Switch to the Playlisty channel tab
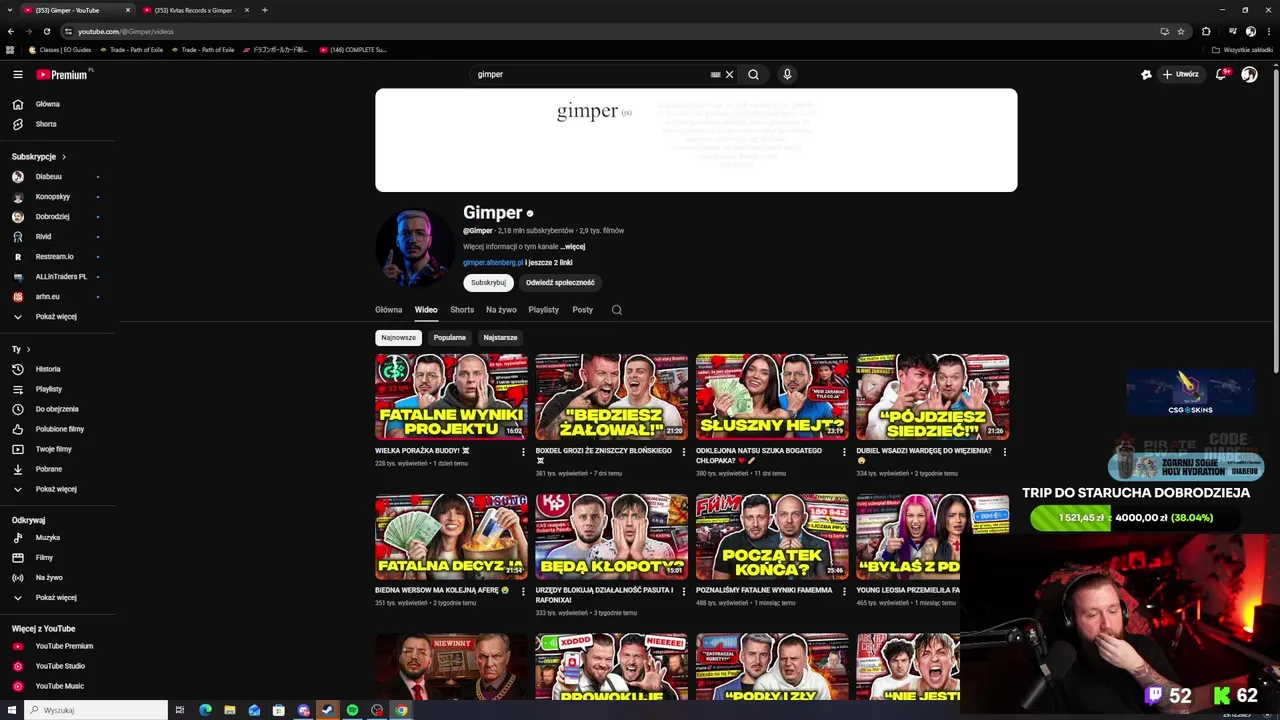The width and height of the screenshot is (1280, 720). (x=543, y=310)
